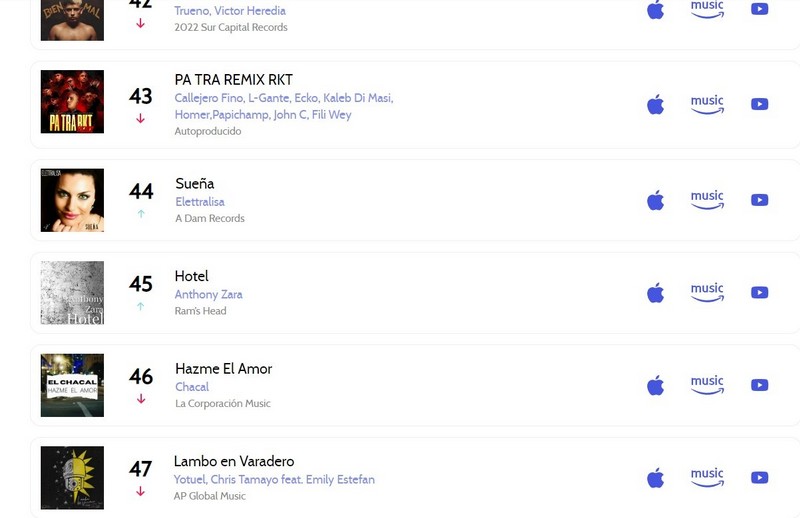
Task: Select the El Chacal cover thumbnail
Action: tap(72, 385)
